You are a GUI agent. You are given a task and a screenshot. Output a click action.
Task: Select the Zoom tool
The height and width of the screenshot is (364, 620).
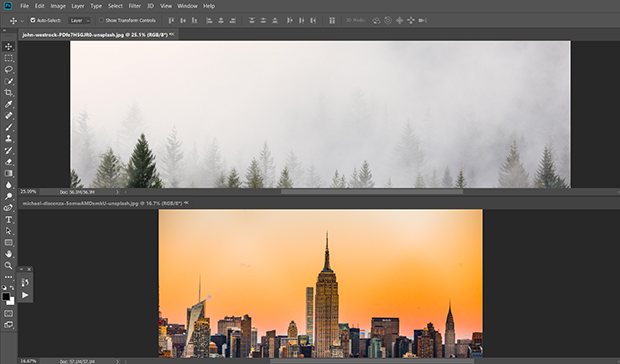[8, 265]
